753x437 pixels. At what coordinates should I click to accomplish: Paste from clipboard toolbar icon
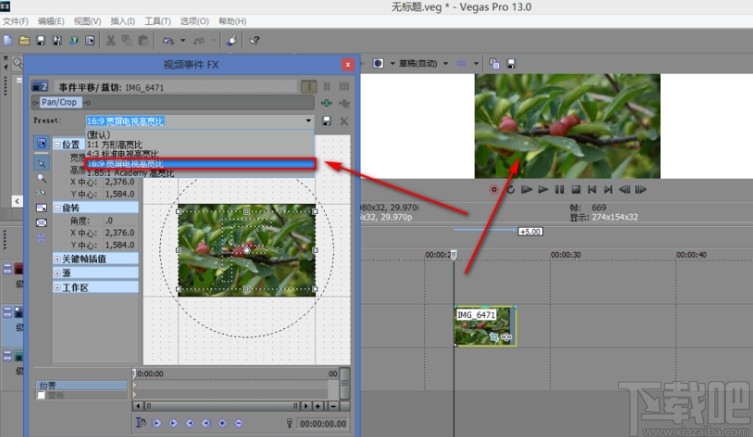point(143,40)
